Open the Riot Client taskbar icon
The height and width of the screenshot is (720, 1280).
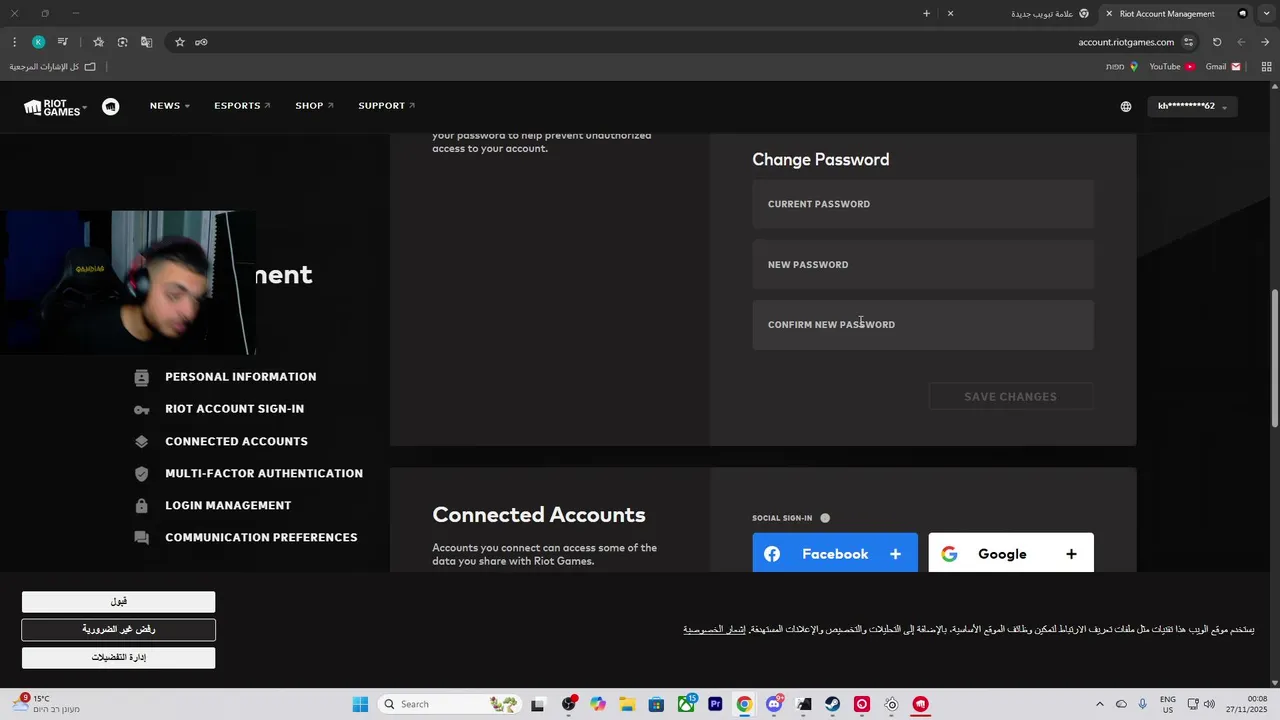point(920,704)
